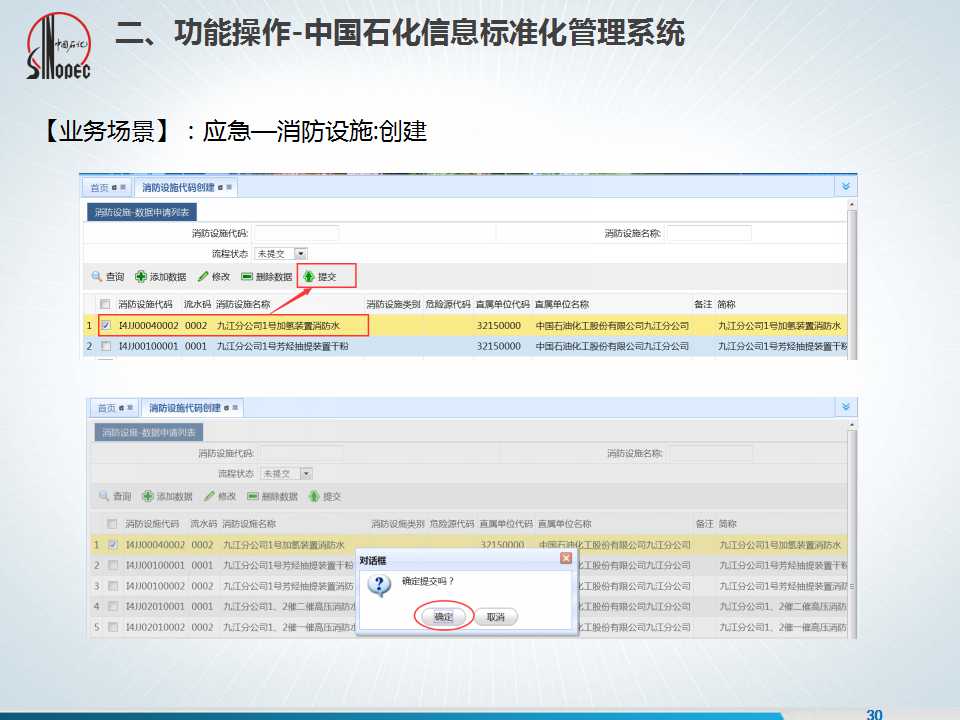Click the 消防设施代码 input field in upper screenshot

(296, 233)
